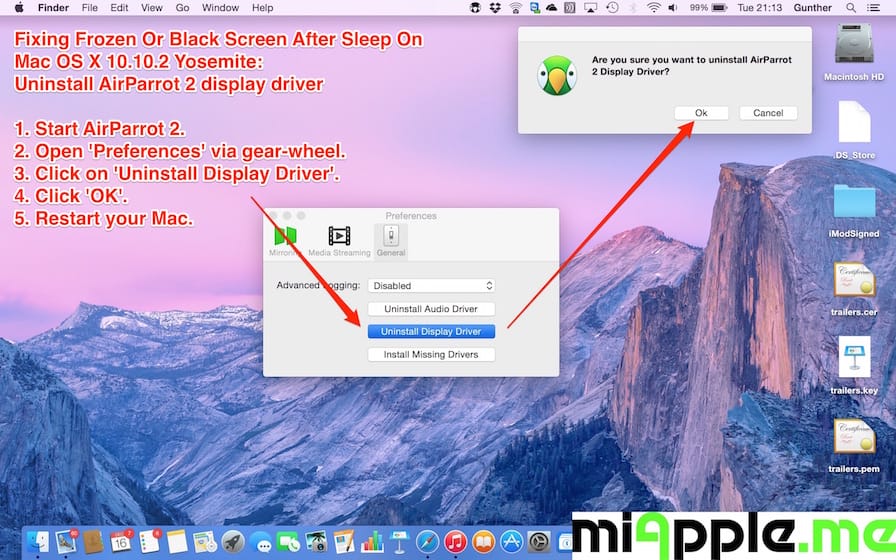Open System Preferences from the Dock

539,542
